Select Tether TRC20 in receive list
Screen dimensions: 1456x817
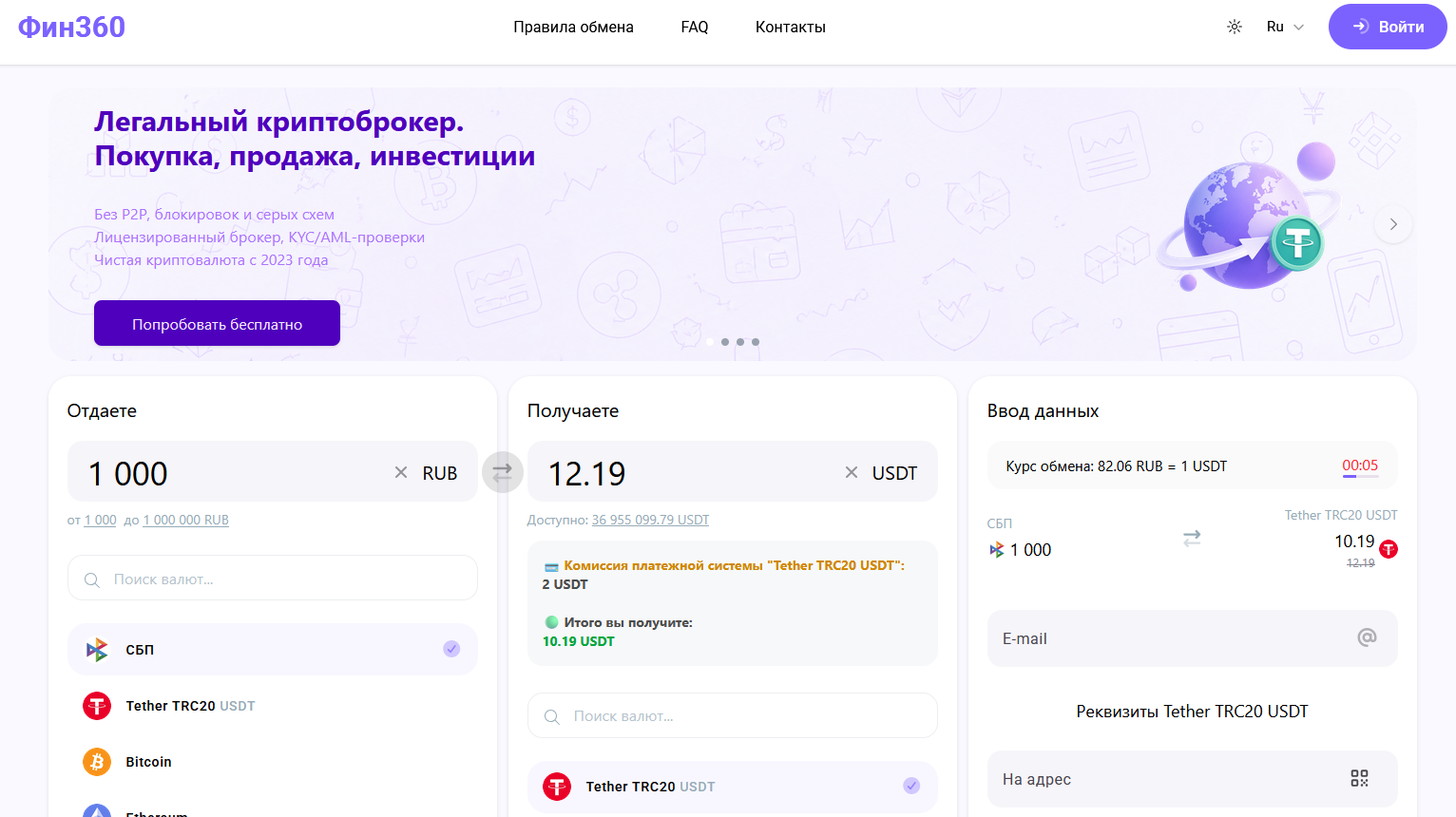coord(733,787)
